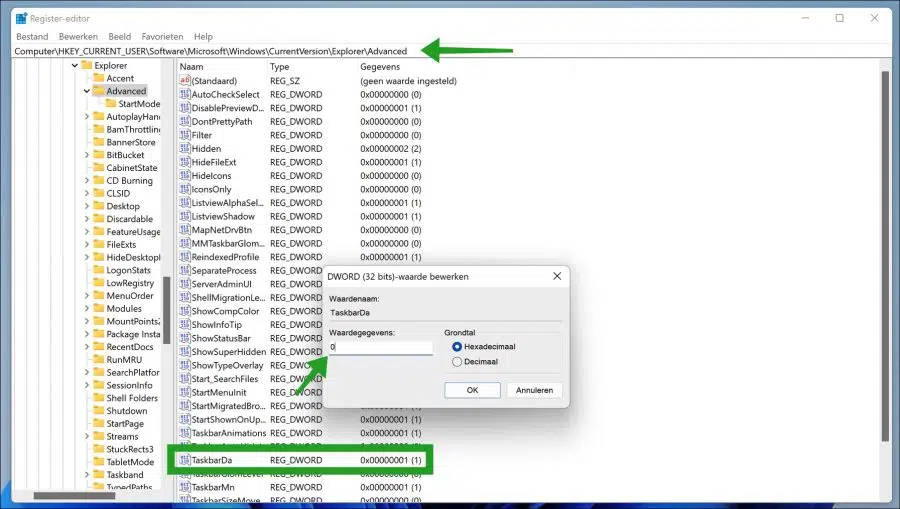This screenshot has width=900, height=509.
Task: Click the Shutdown folder icon
Action: (x=99, y=411)
